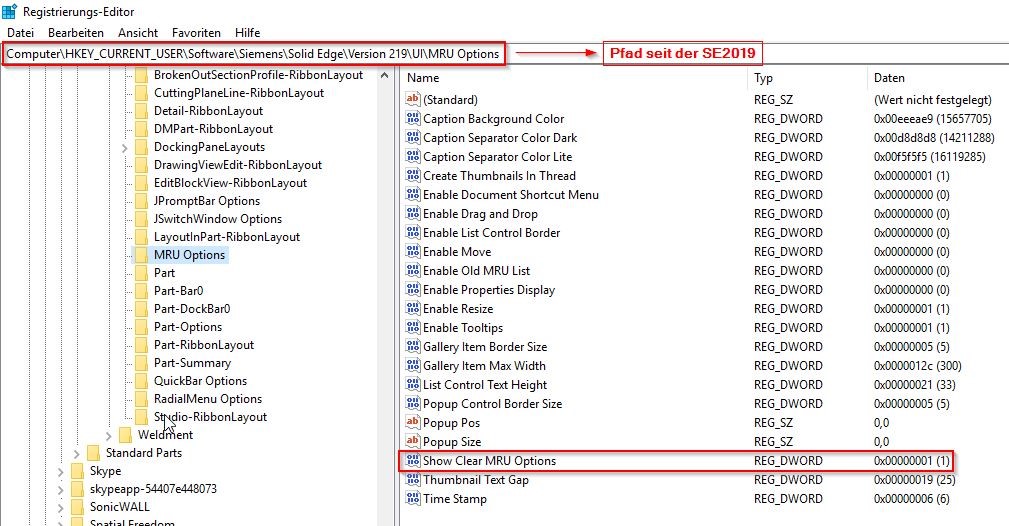Viewport: 1009px width, 526px height.
Task: Select the (Standard) string value icon
Action: click(412, 99)
